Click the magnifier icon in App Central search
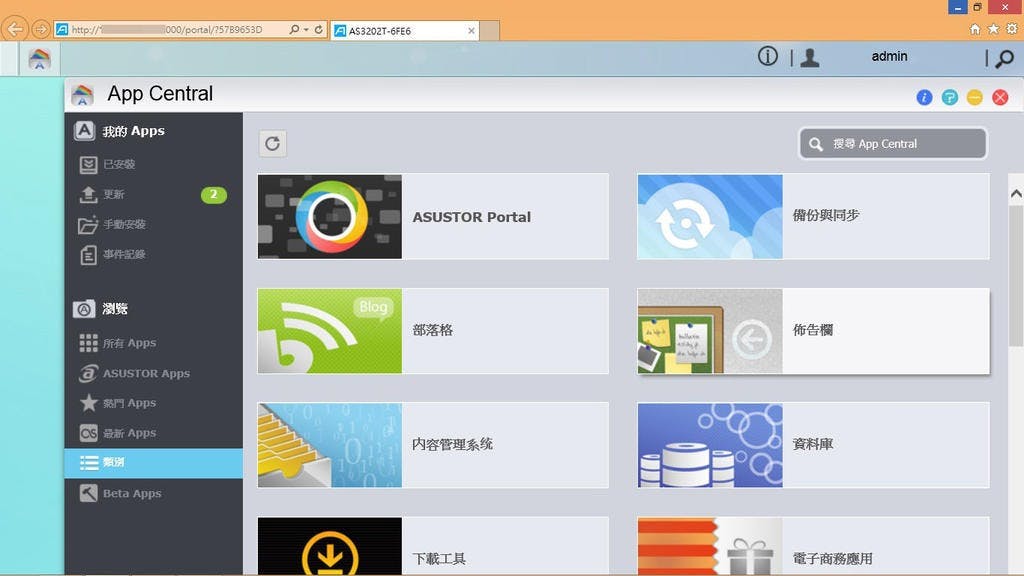Viewport: 1024px width, 576px height. (816, 144)
